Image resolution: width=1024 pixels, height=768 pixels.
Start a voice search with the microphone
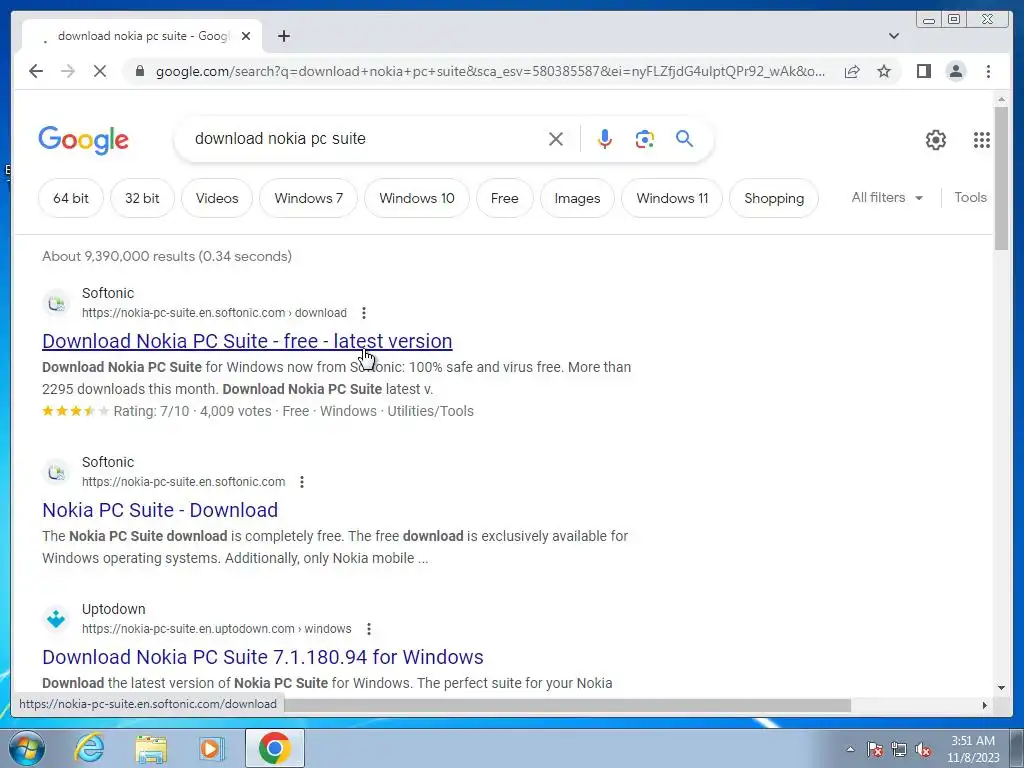605,138
